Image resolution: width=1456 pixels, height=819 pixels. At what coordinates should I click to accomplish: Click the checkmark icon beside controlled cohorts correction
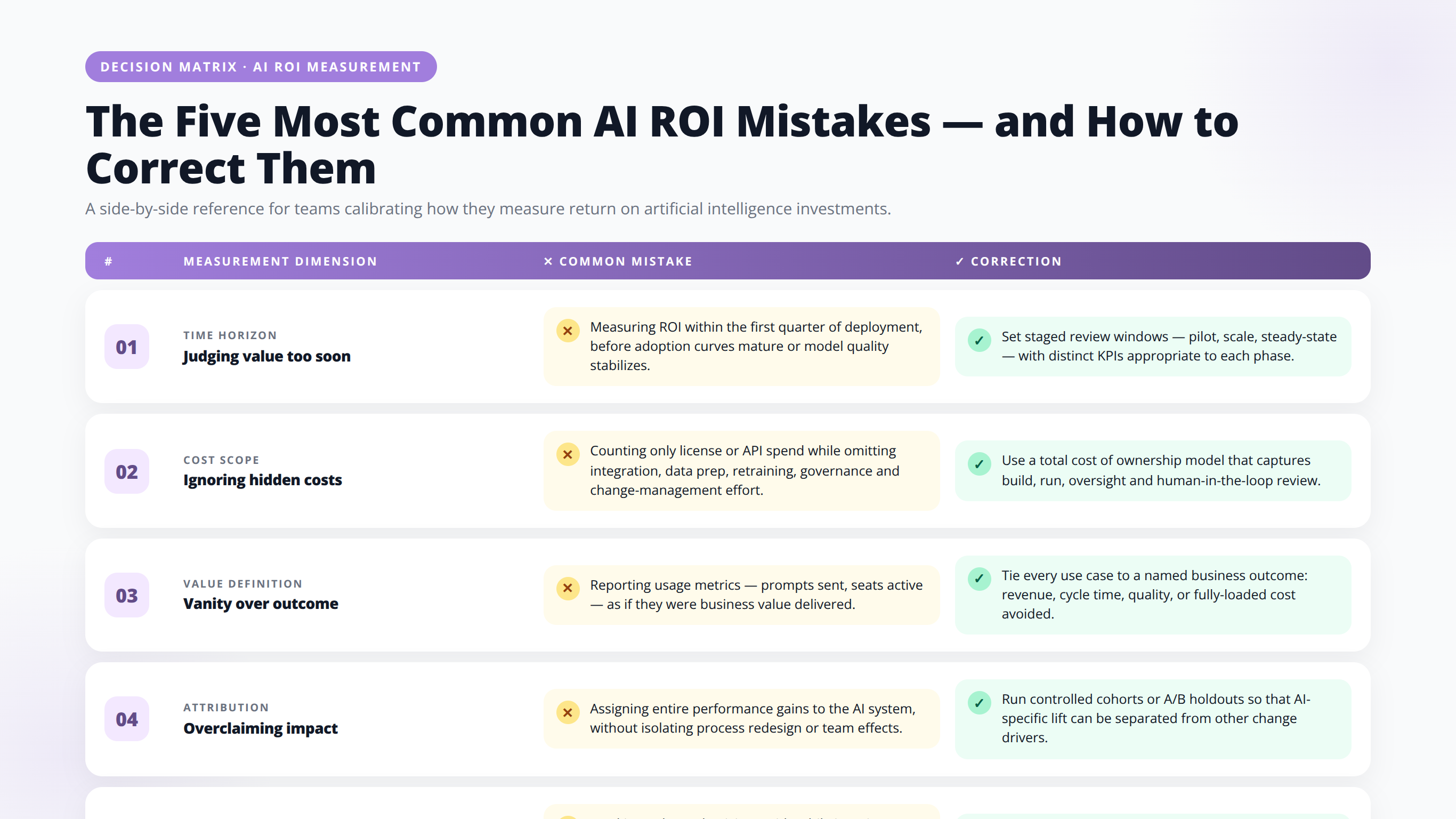[979, 703]
